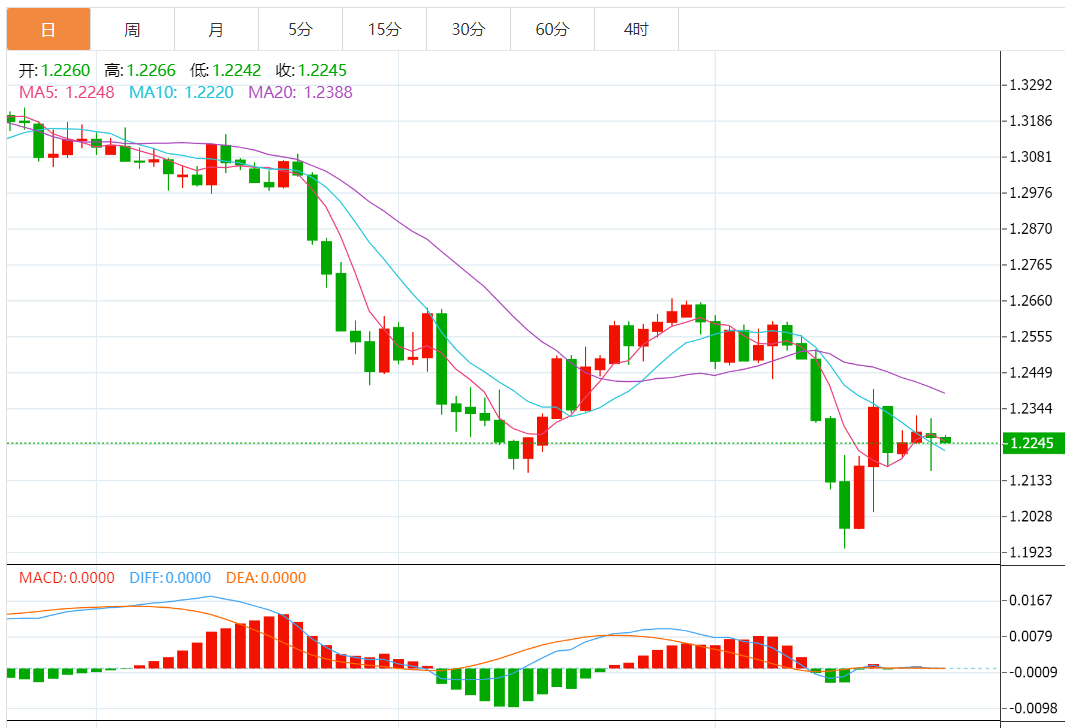1065x728 pixels.
Task: Open the 30分 timeframe tab
Action: click(x=468, y=29)
